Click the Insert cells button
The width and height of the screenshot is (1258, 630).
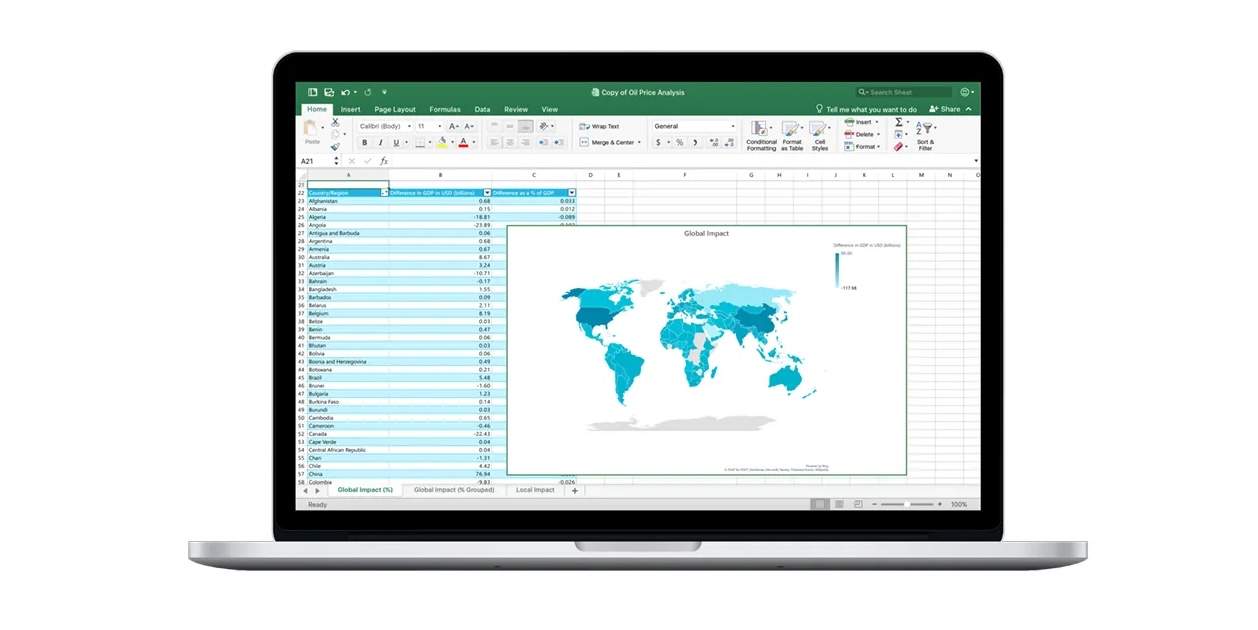point(861,122)
